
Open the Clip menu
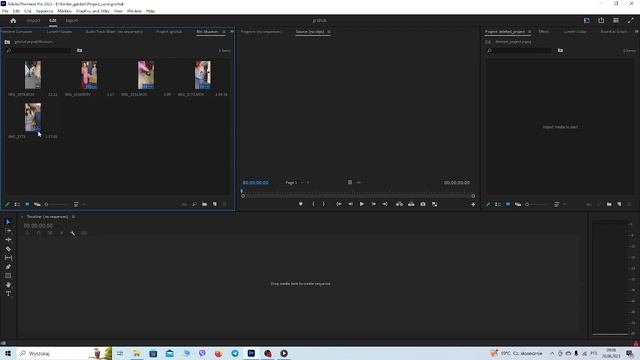(28, 11)
